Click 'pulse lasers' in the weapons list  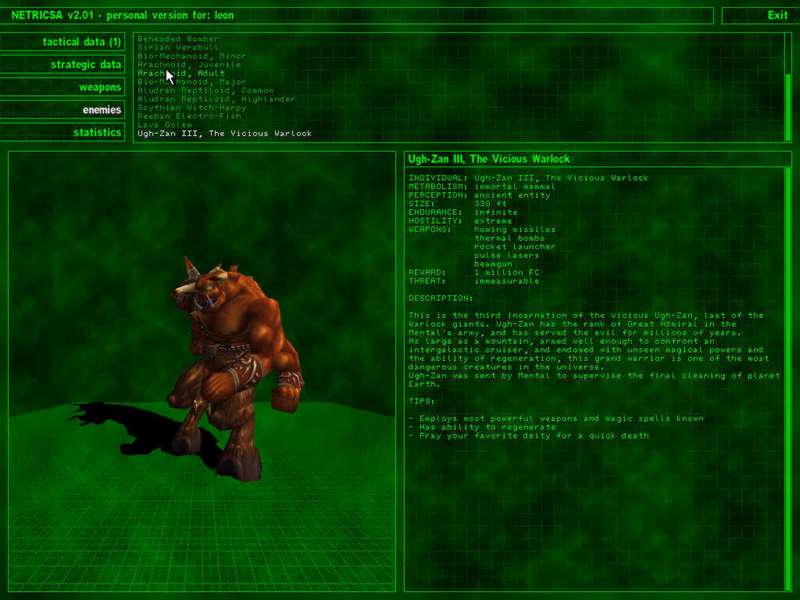(506, 255)
